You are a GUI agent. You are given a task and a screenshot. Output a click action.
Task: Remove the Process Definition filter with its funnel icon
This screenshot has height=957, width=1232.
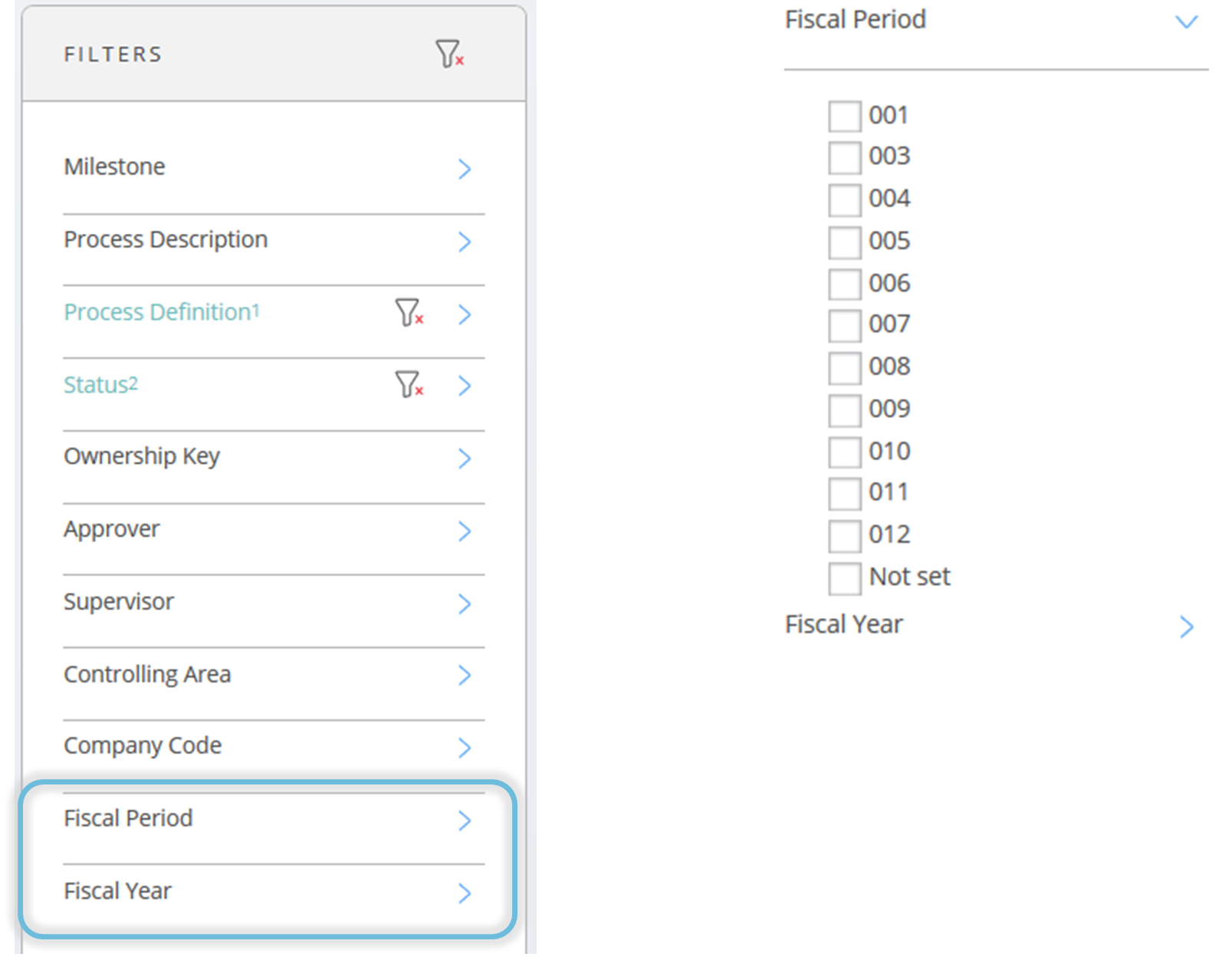pos(409,312)
